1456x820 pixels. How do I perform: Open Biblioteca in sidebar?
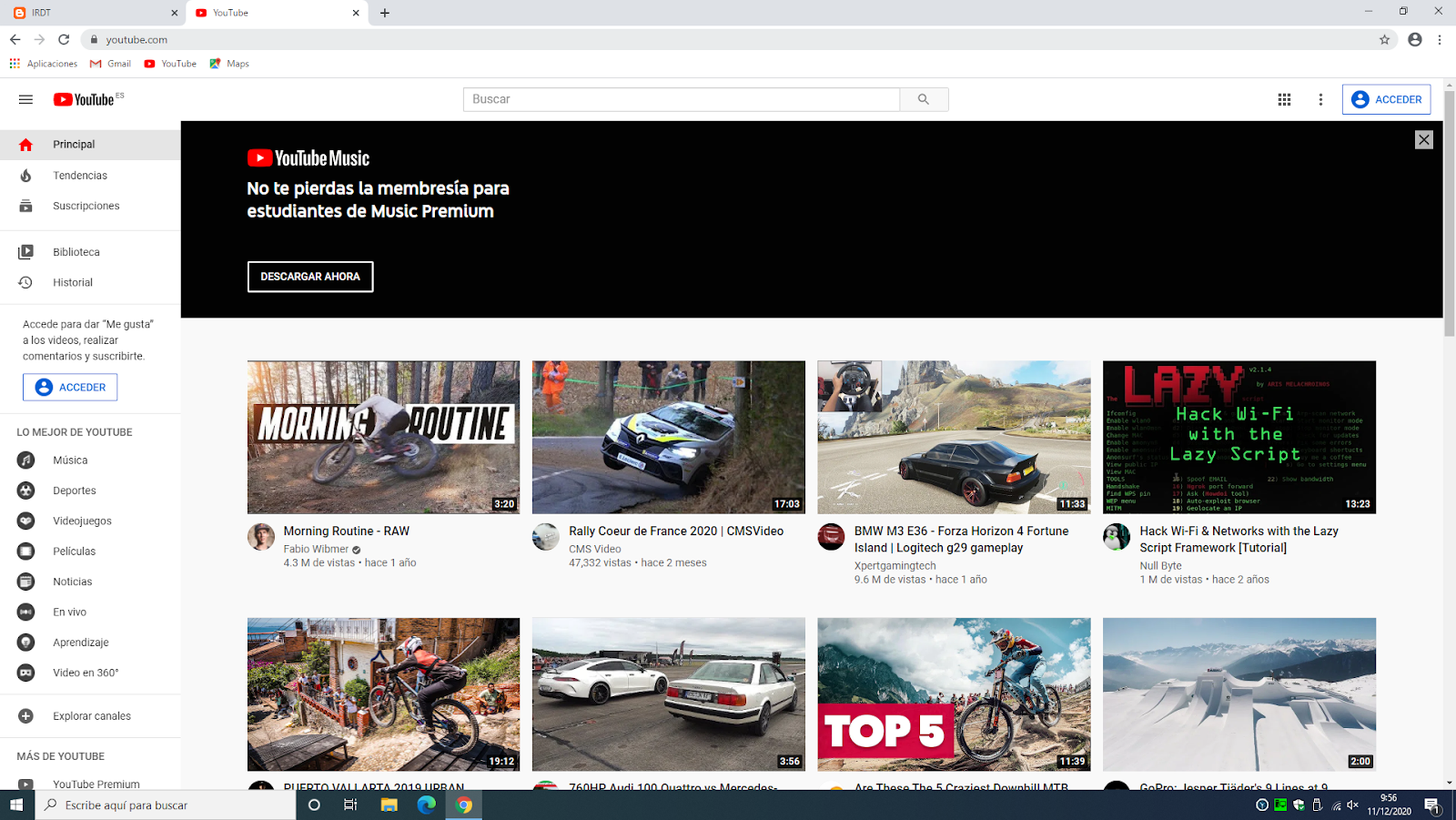pos(90,252)
